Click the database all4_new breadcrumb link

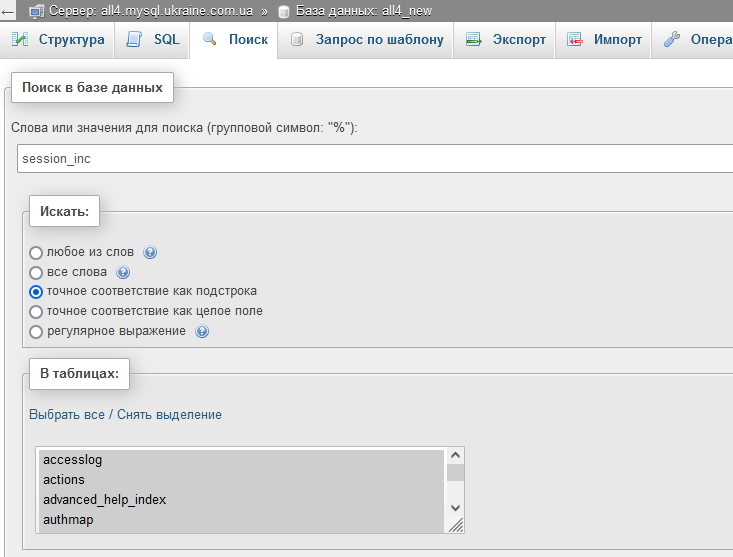click(364, 11)
